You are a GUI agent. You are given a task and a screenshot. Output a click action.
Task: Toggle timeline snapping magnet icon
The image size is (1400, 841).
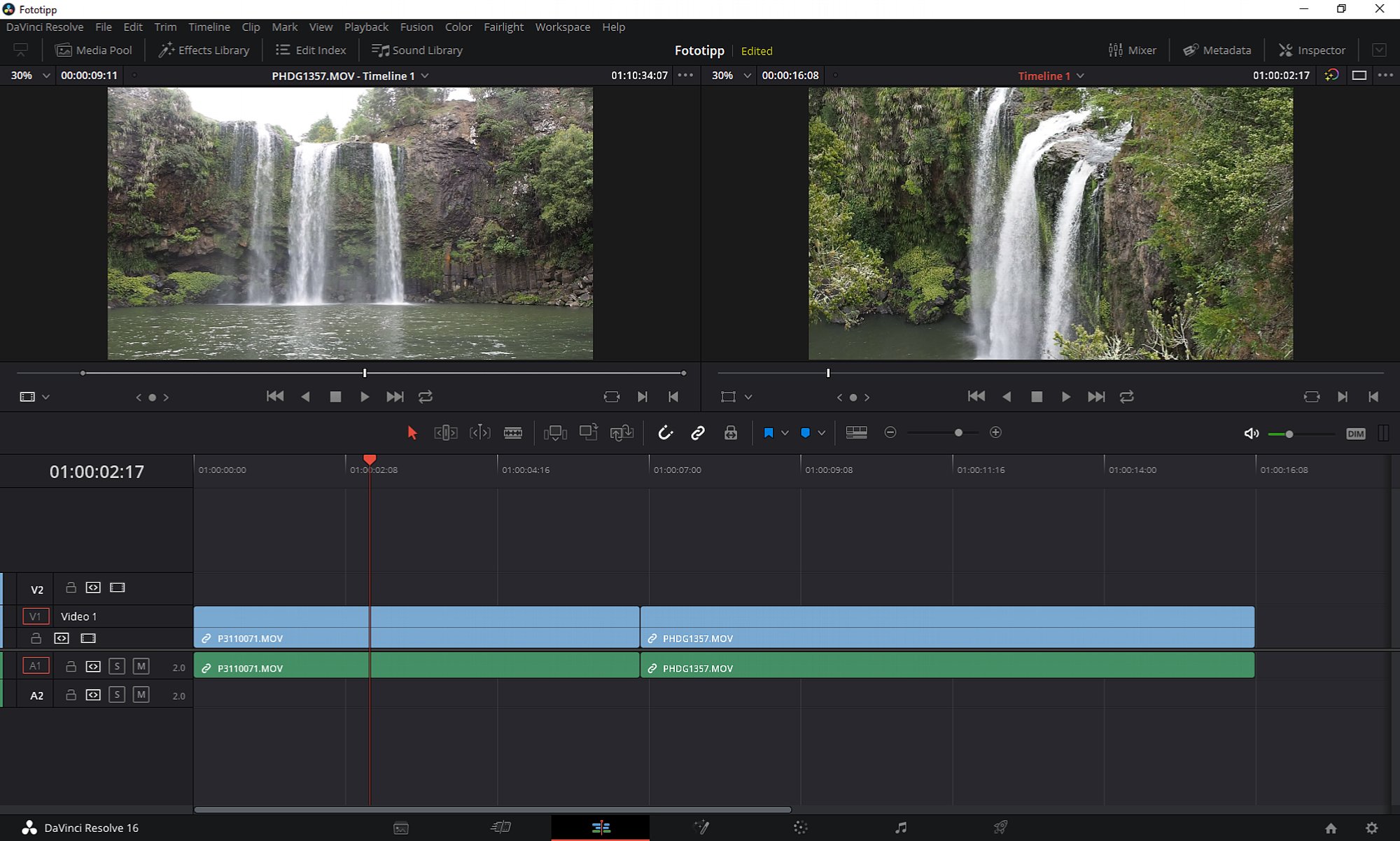click(665, 433)
